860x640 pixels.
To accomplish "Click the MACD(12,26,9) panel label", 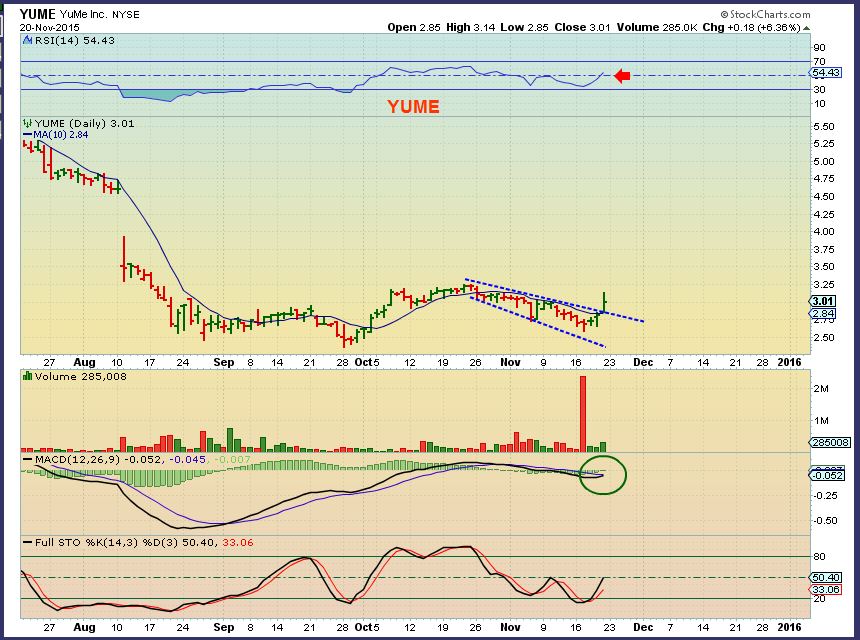I will click(x=77, y=460).
